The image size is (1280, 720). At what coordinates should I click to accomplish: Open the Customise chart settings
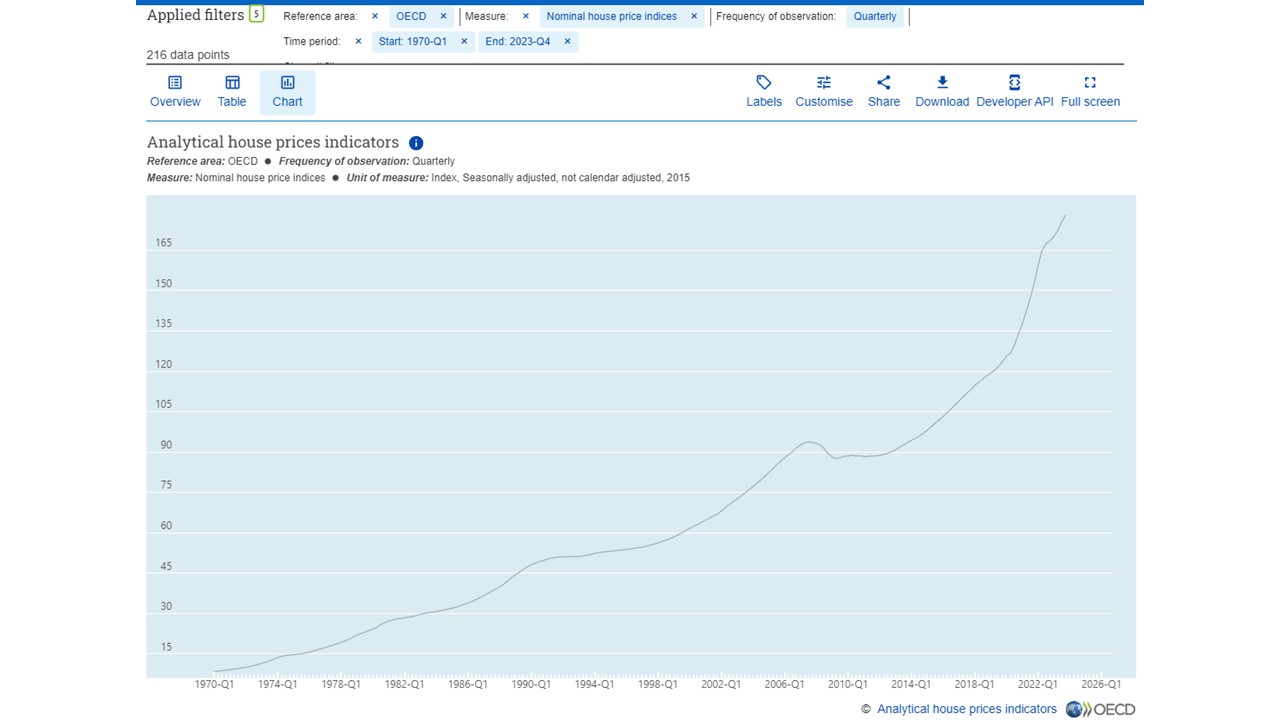click(x=823, y=91)
